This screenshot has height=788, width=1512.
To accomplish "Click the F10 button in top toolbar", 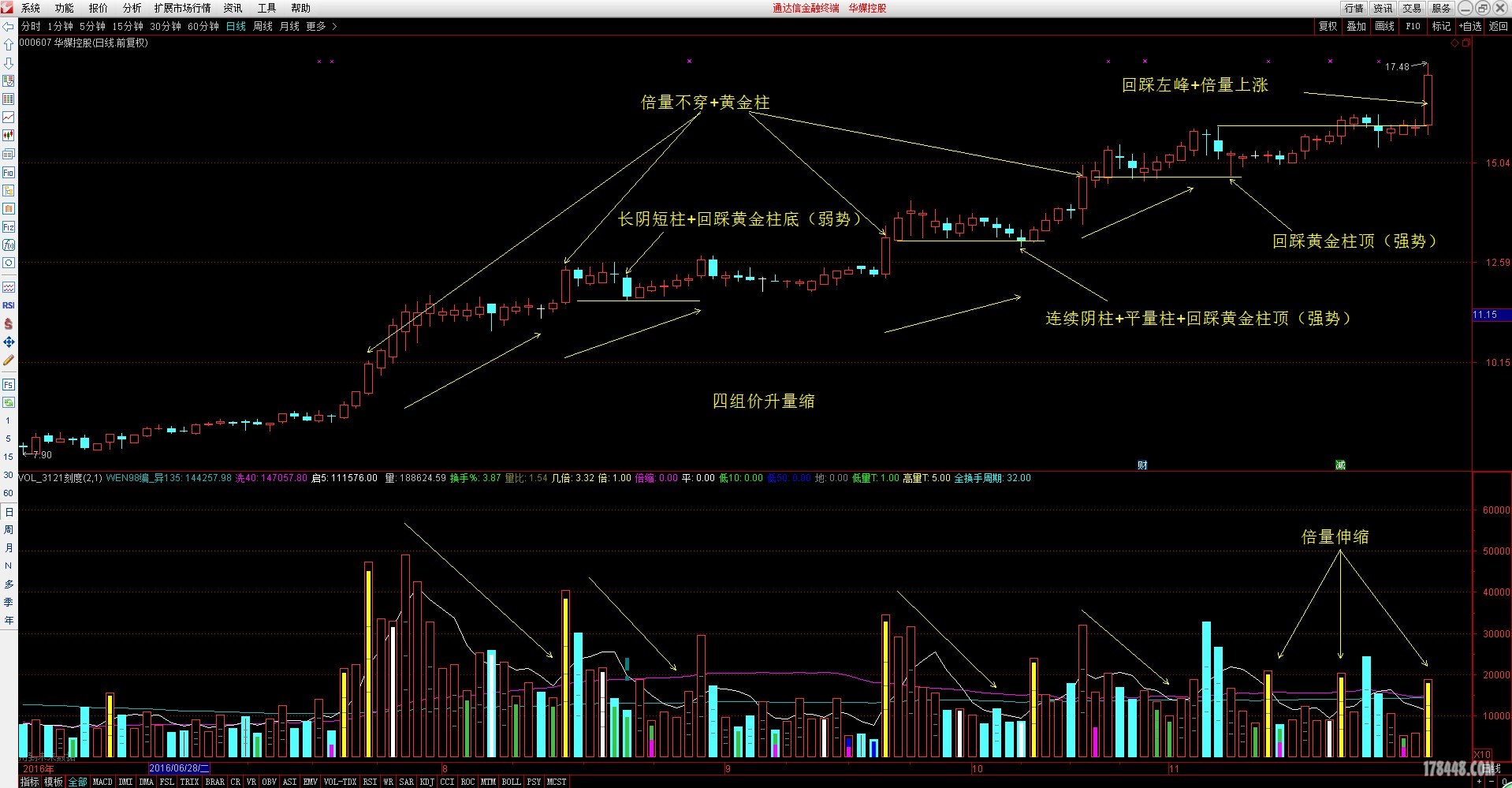I will (x=1413, y=26).
